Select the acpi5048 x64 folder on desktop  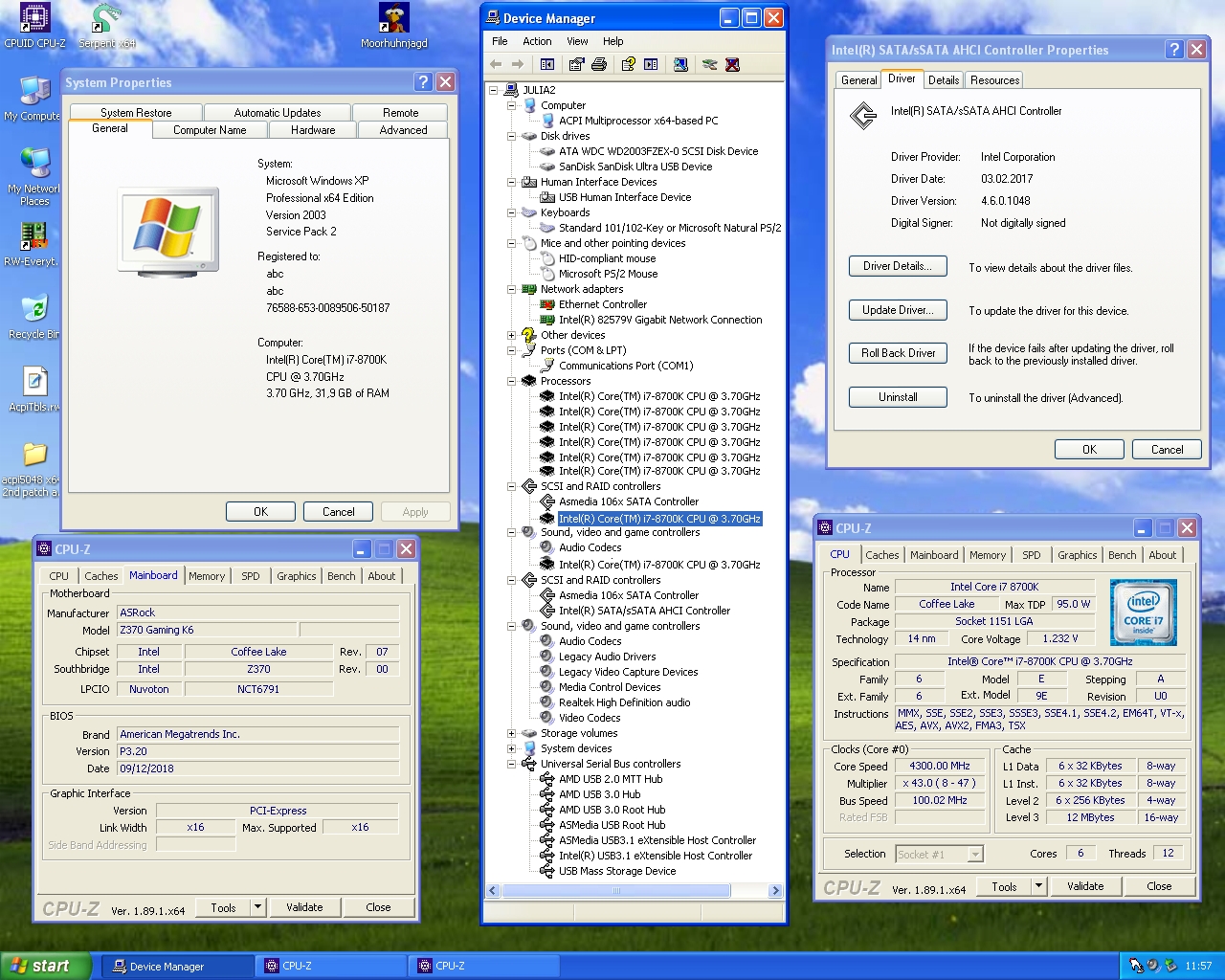[32, 469]
